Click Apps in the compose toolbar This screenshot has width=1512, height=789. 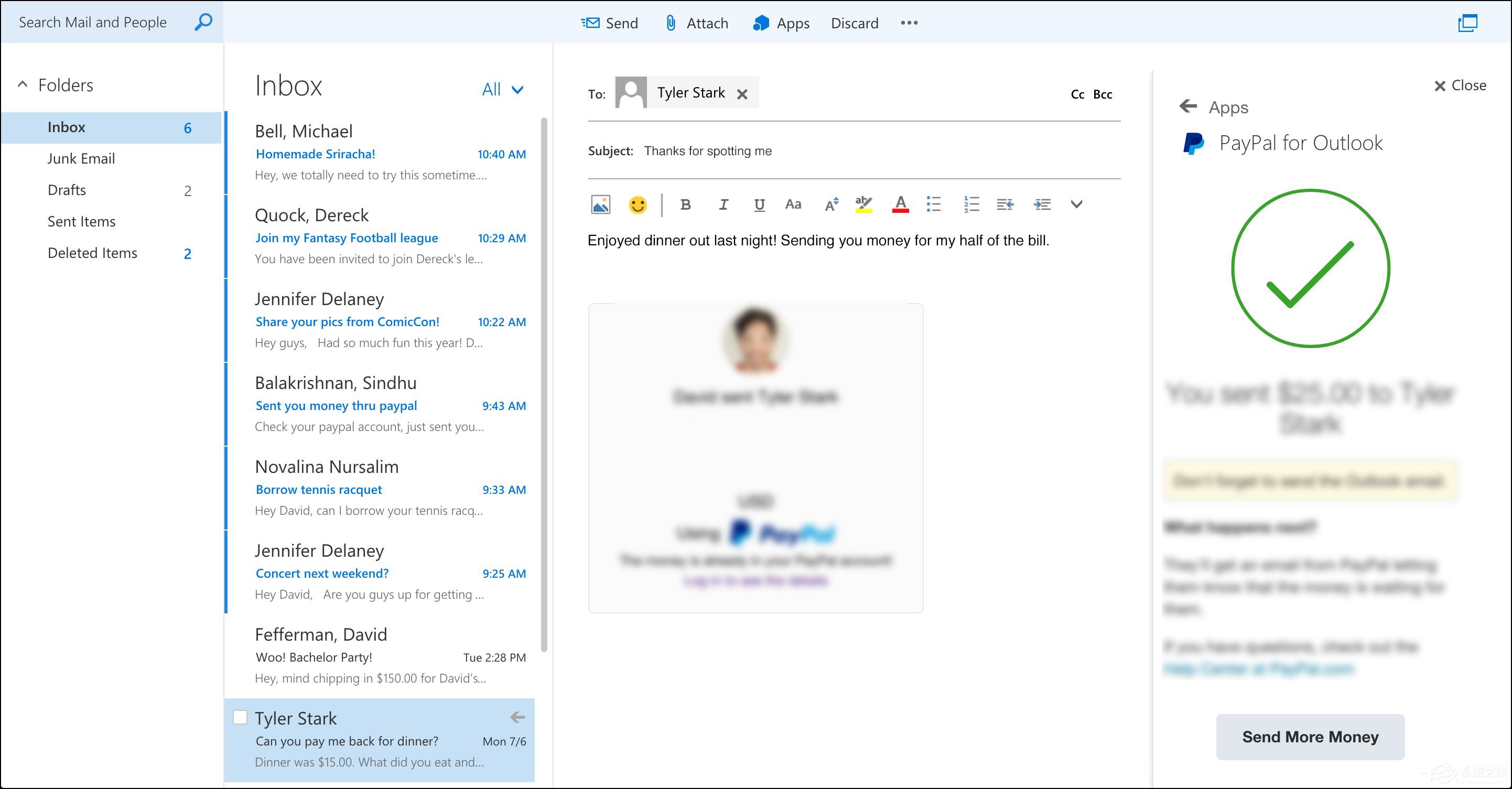(x=781, y=23)
